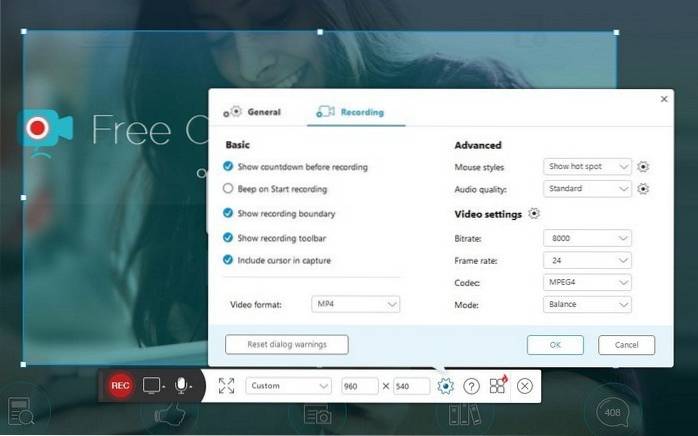Screen dimensions: 698x436
Task: Click the thumbs-up icon at bottom
Action: point(169,414)
